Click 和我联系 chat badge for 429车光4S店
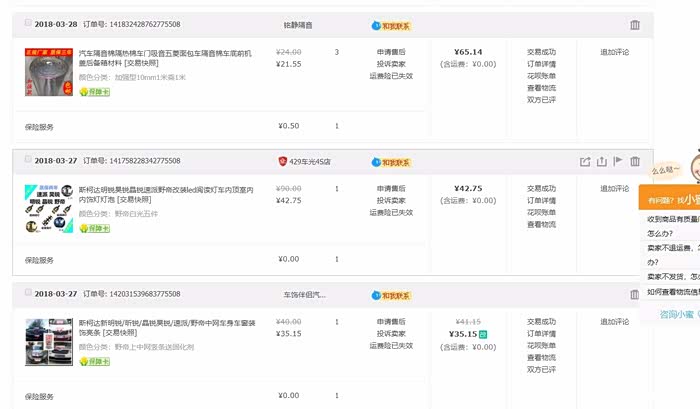The width and height of the screenshot is (700, 409). point(391,162)
